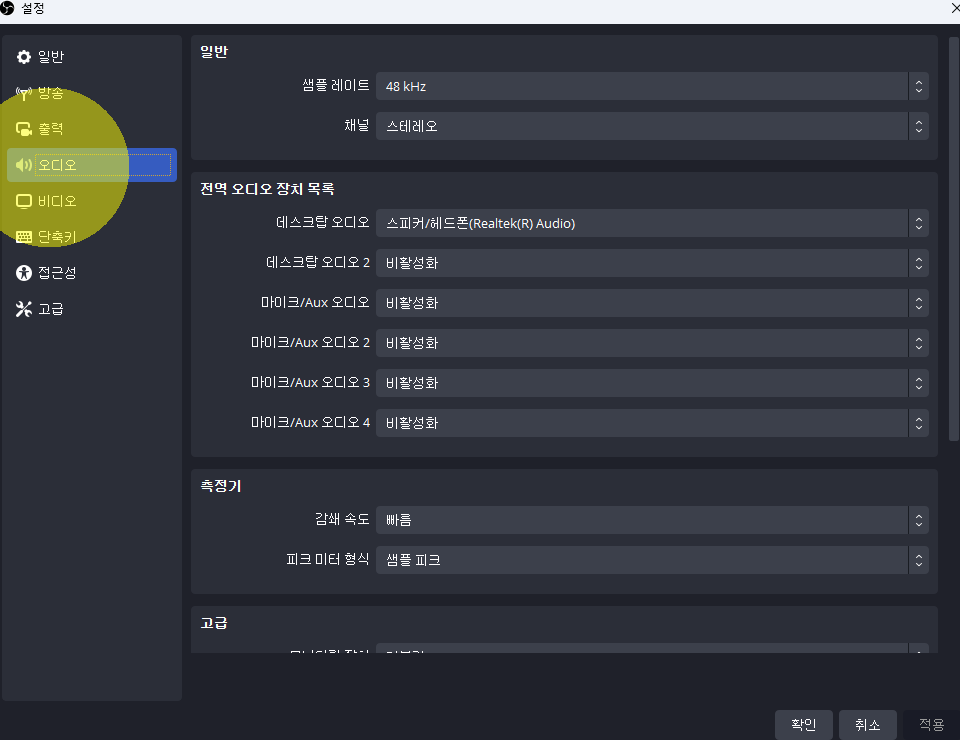Switch to the 방송 settings tab
960x740 pixels.
[x=92, y=93]
